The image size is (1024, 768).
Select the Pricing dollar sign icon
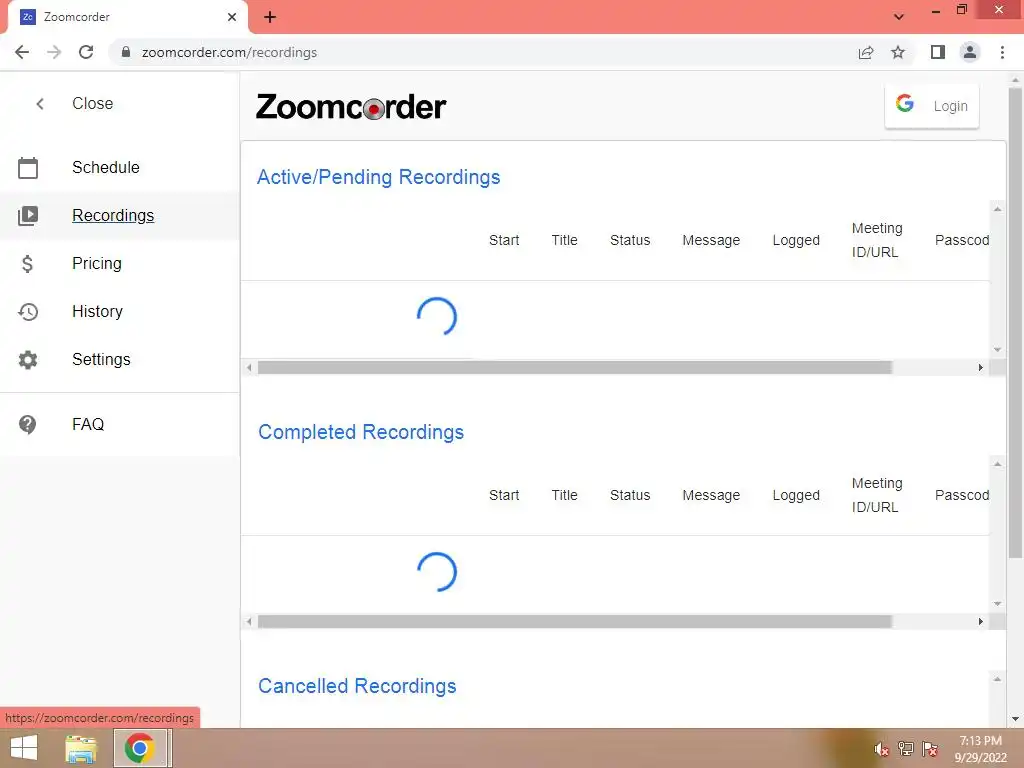tap(27, 264)
